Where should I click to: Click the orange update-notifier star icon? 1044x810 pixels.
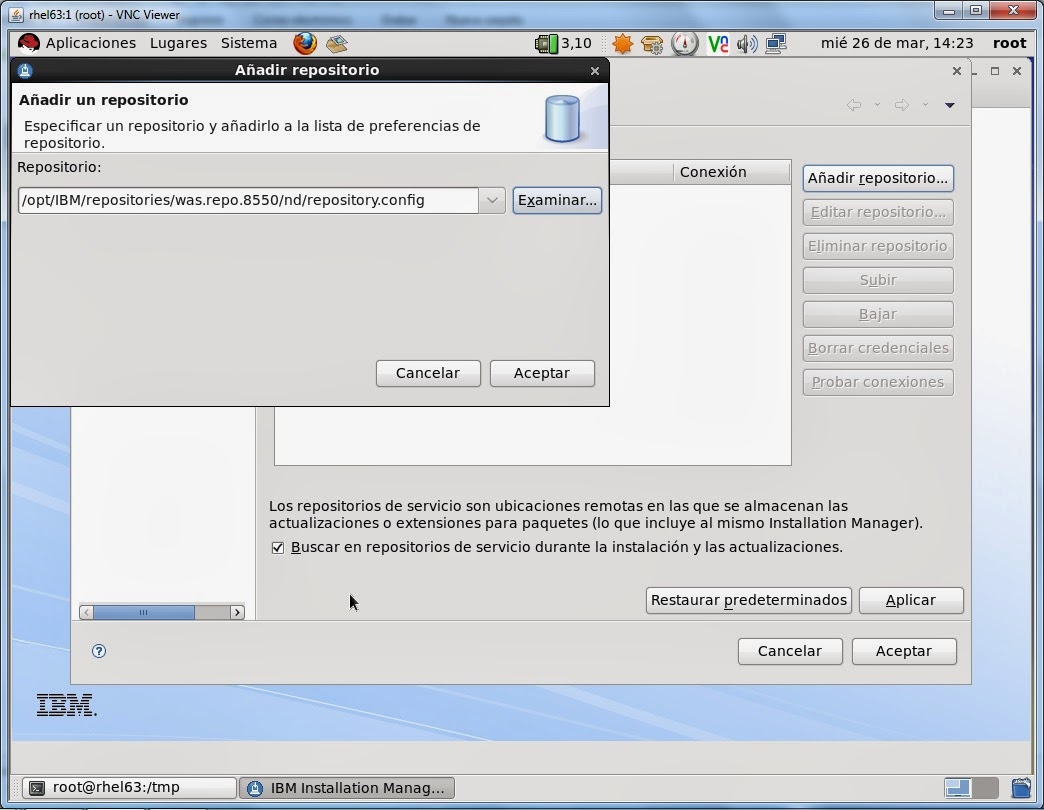[624, 43]
